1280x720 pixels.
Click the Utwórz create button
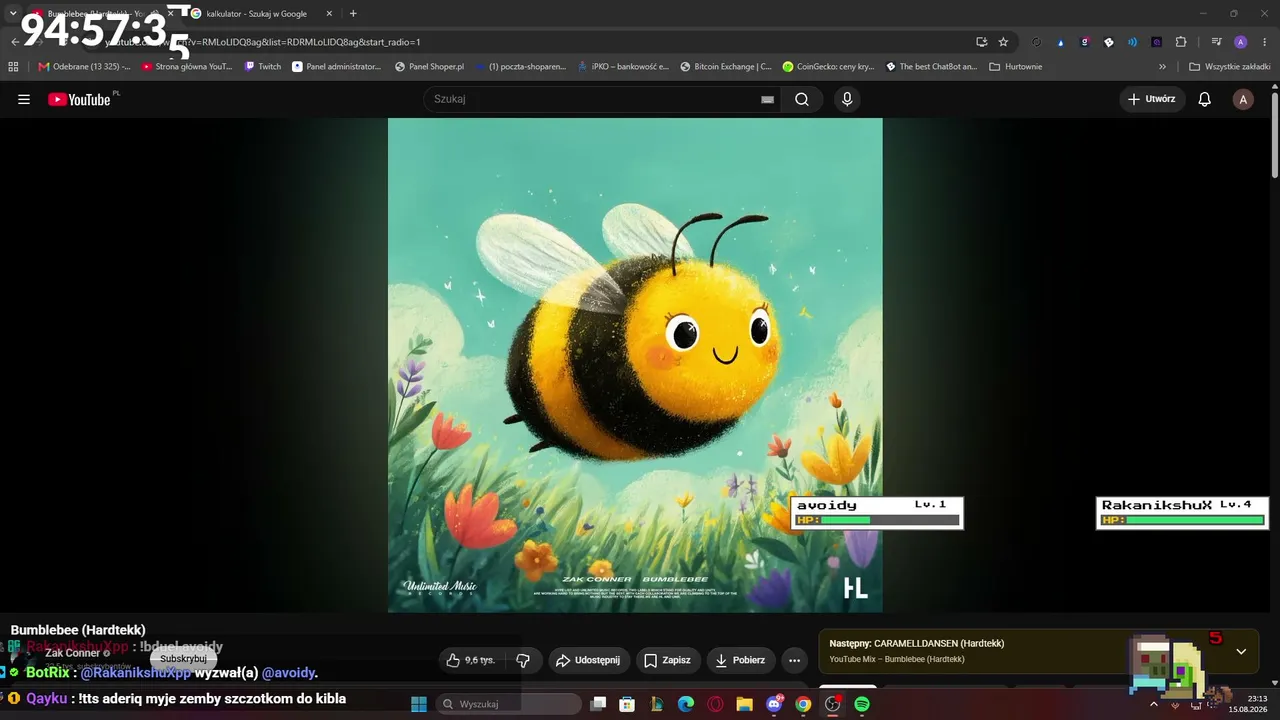point(1152,99)
